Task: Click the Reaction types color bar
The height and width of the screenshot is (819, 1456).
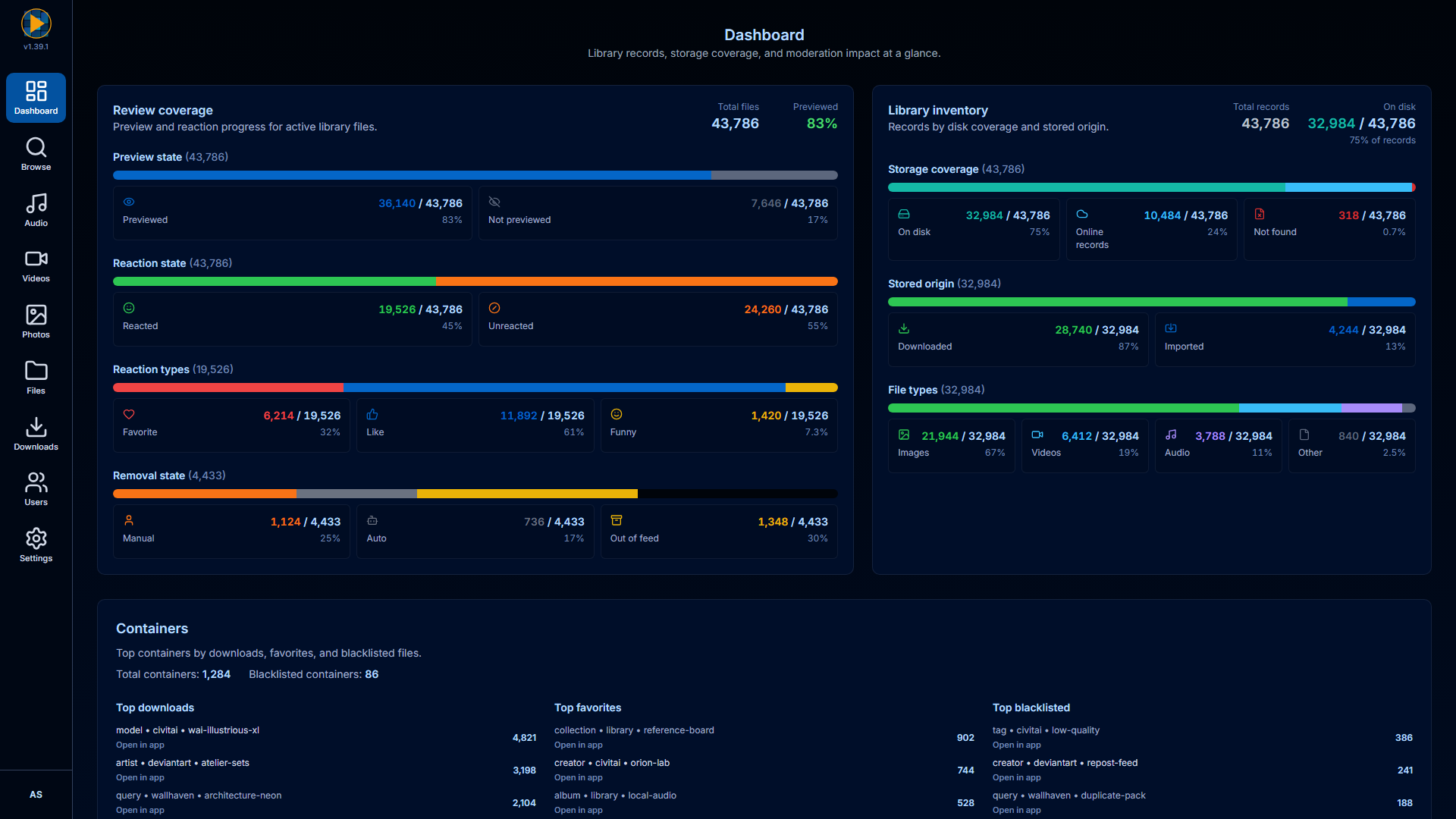Action: pyautogui.click(x=475, y=388)
